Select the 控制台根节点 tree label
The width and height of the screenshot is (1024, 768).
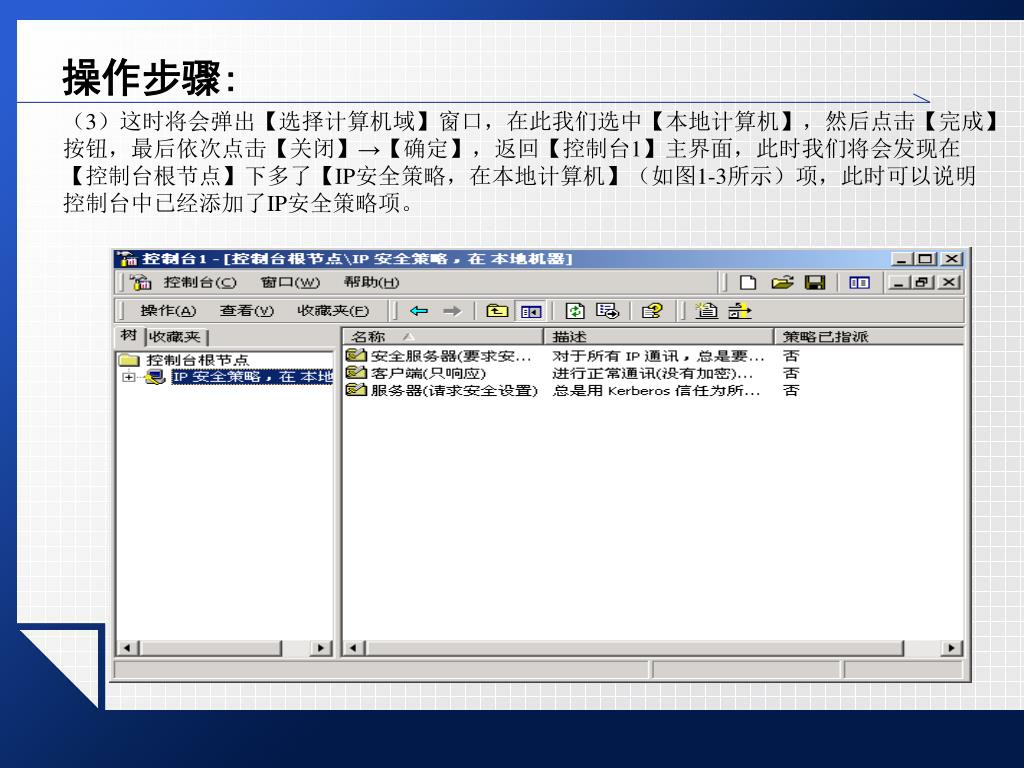pyautogui.click(x=197, y=360)
